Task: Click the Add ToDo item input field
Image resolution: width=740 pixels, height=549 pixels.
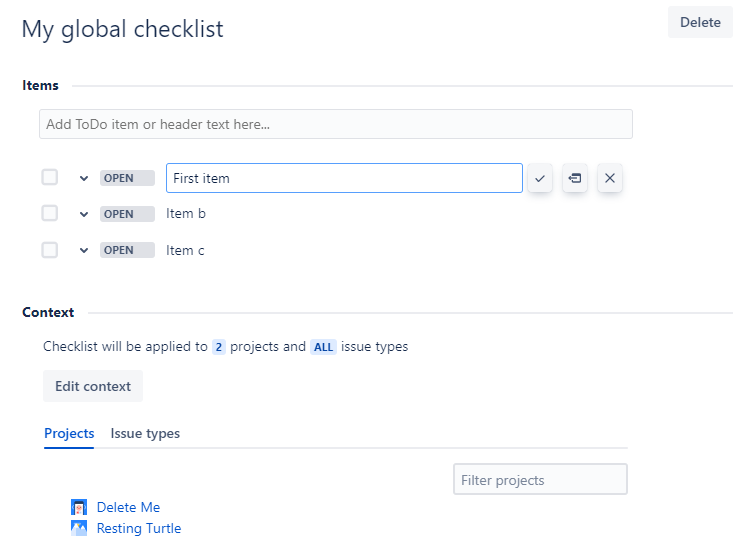Action: pos(336,124)
